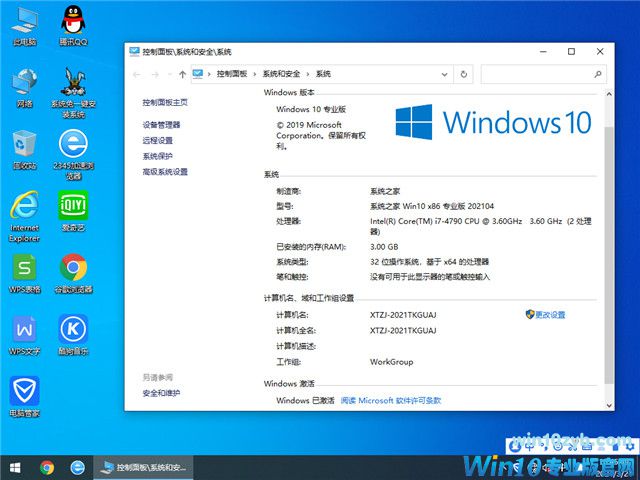640x480 pixels.
Task: Click the WorkGroup value text
Action: click(391, 362)
